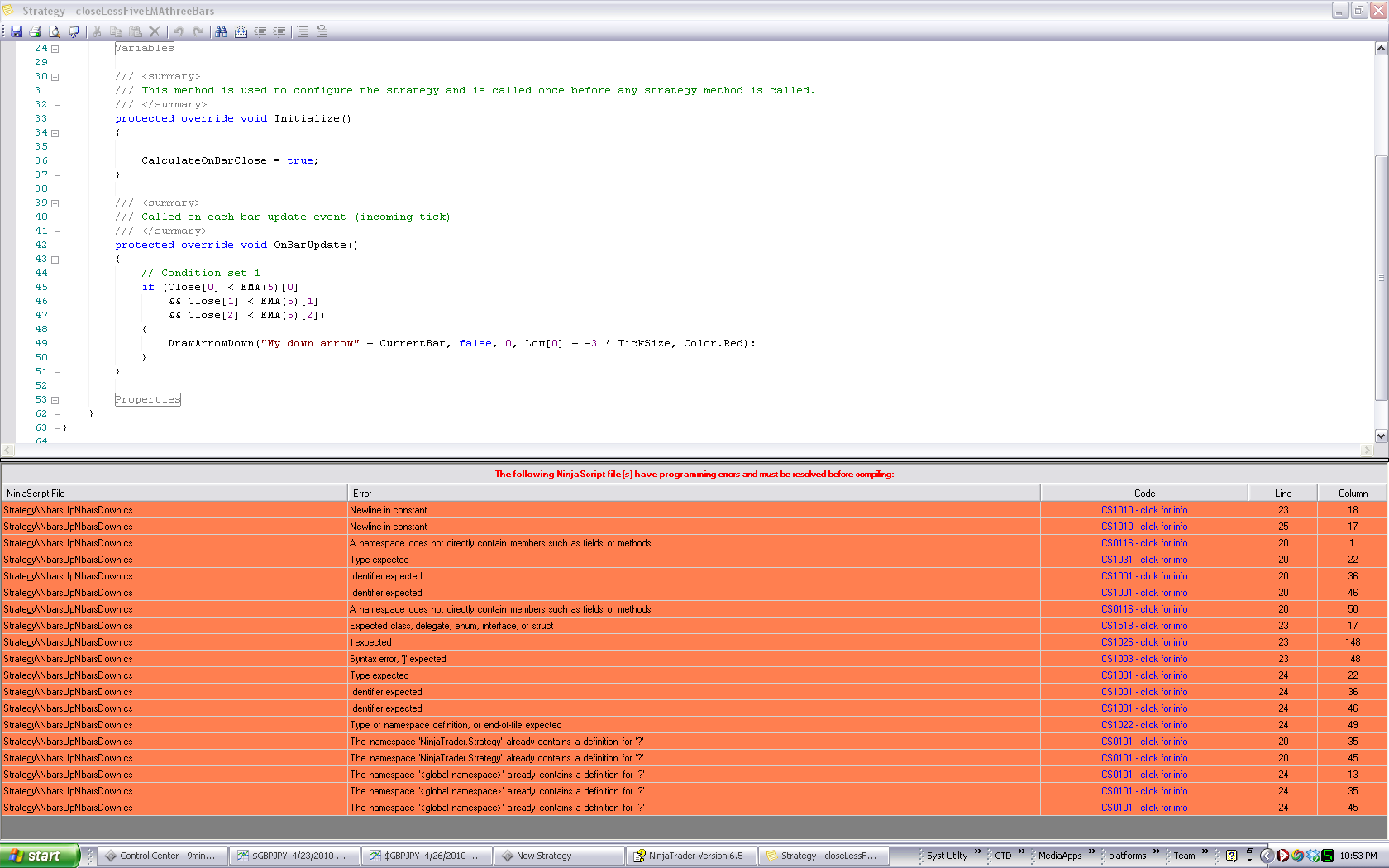Switch to the New Strategy taskbar window
This screenshot has width=1389, height=868.
click(558, 856)
